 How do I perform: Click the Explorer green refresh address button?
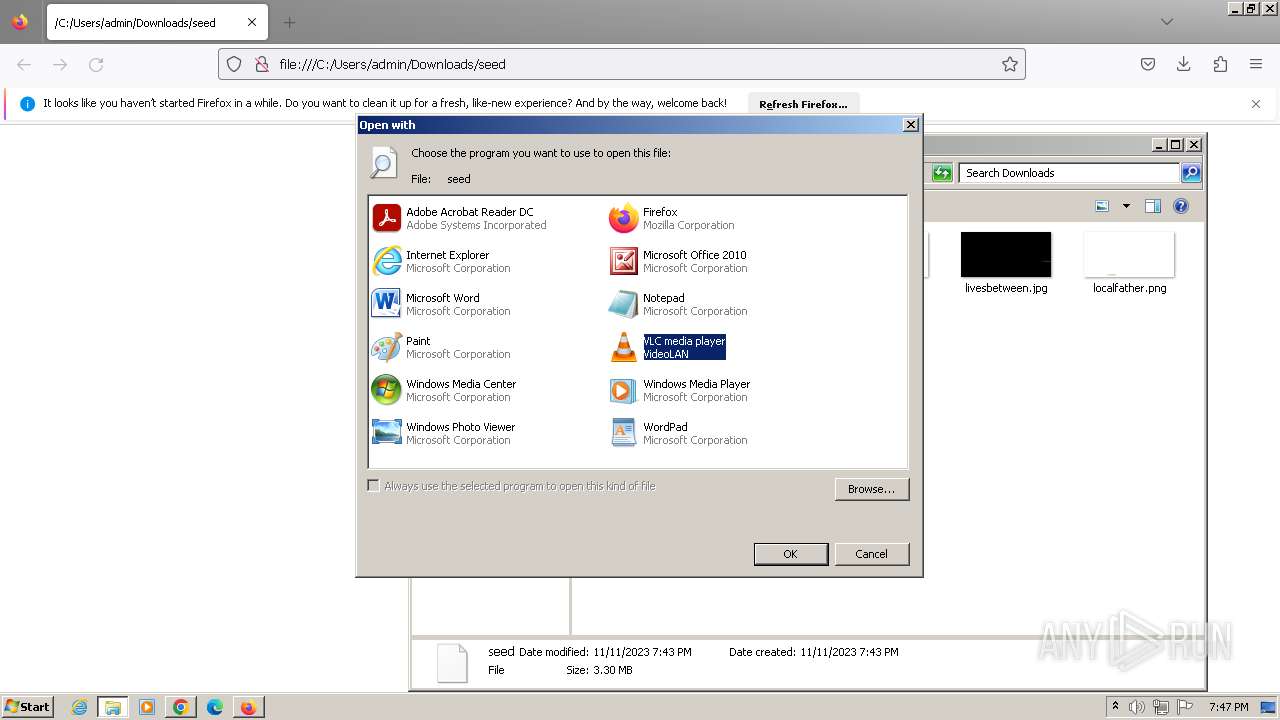tap(942, 173)
